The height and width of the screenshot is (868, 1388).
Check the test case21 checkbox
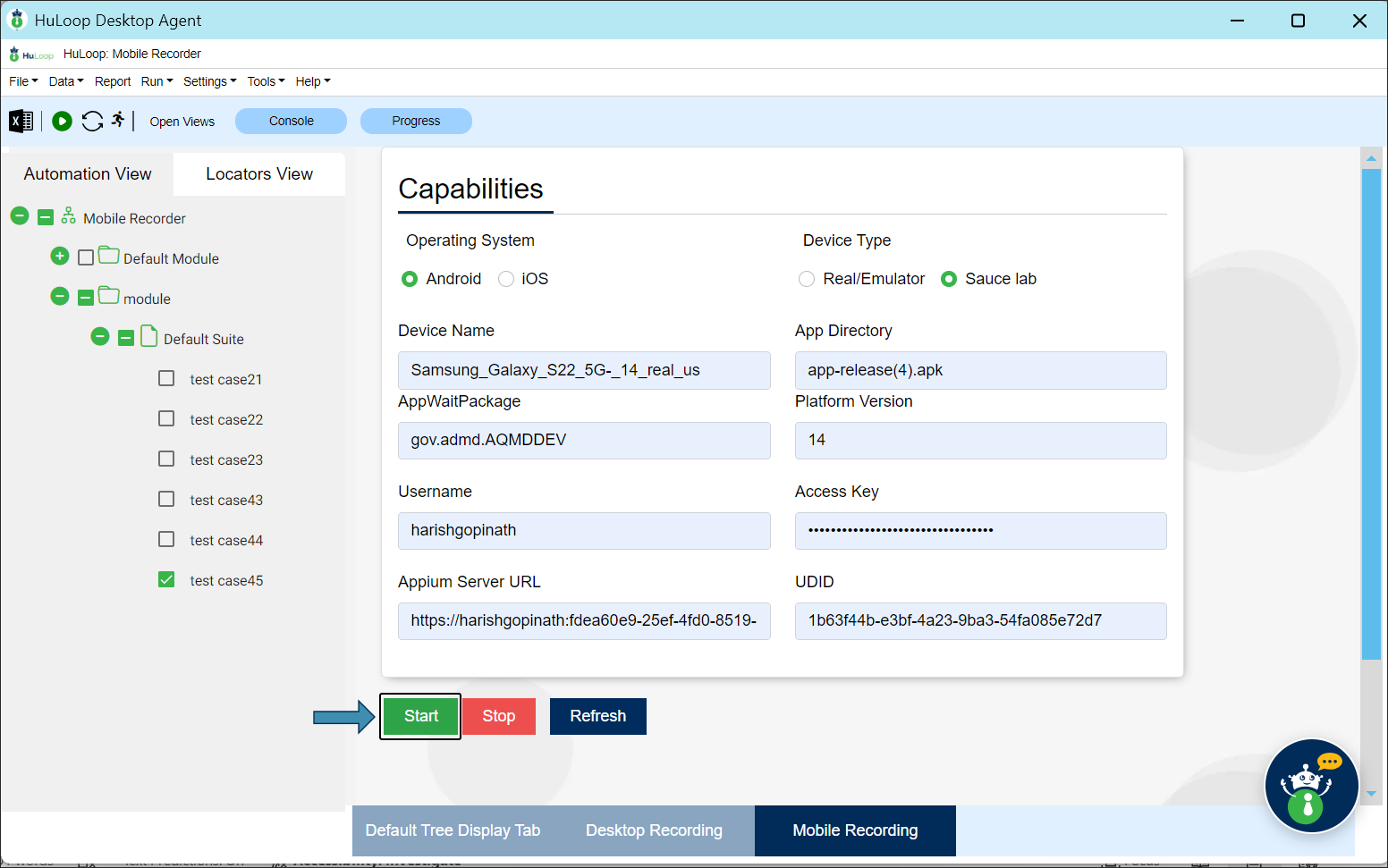point(166,378)
